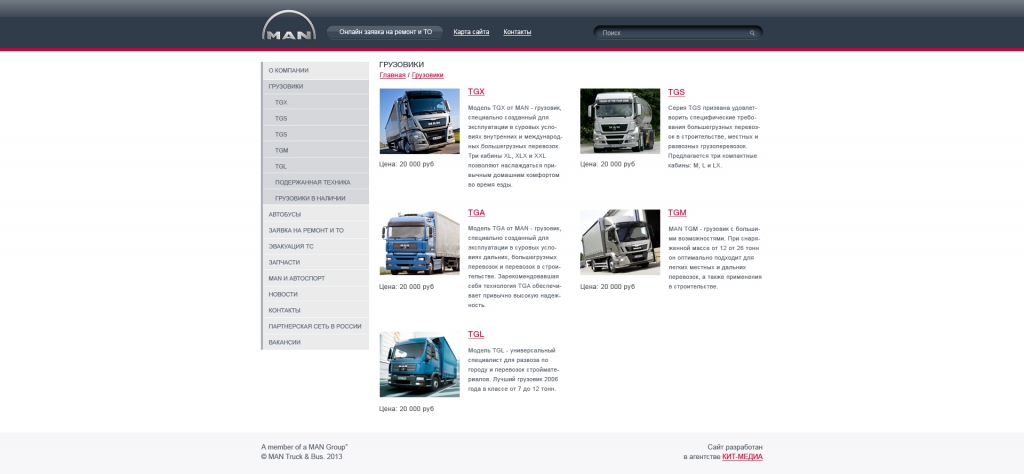
Task: Click the 'Модель TGX от MAN' description paragraph
Action: point(515,146)
